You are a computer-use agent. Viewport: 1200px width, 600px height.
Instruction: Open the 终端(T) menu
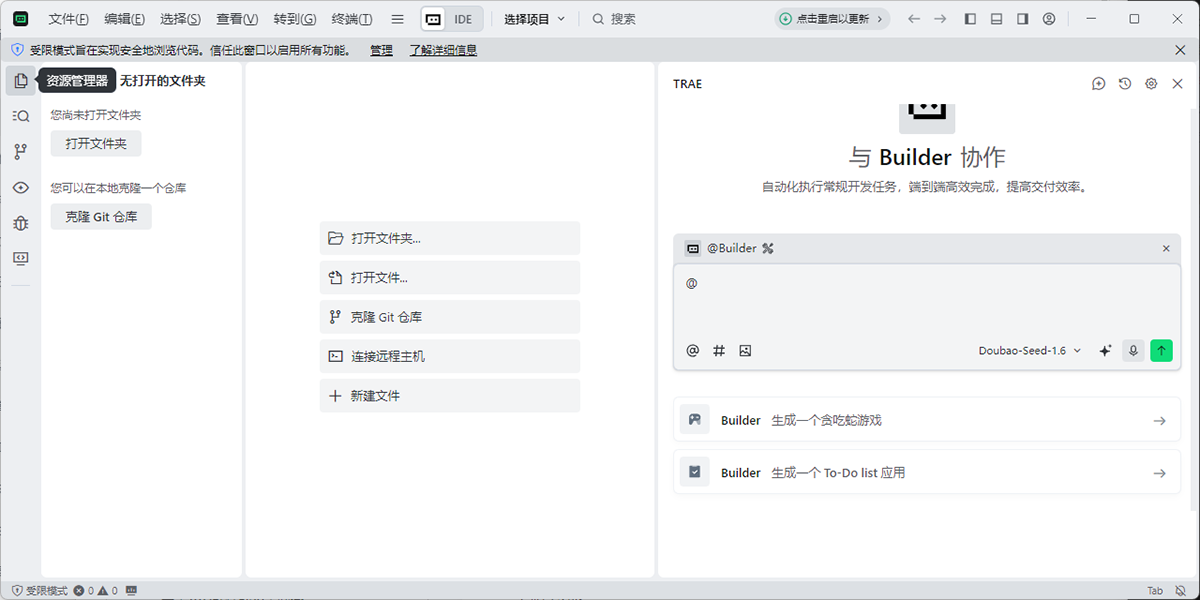[x=351, y=19]
